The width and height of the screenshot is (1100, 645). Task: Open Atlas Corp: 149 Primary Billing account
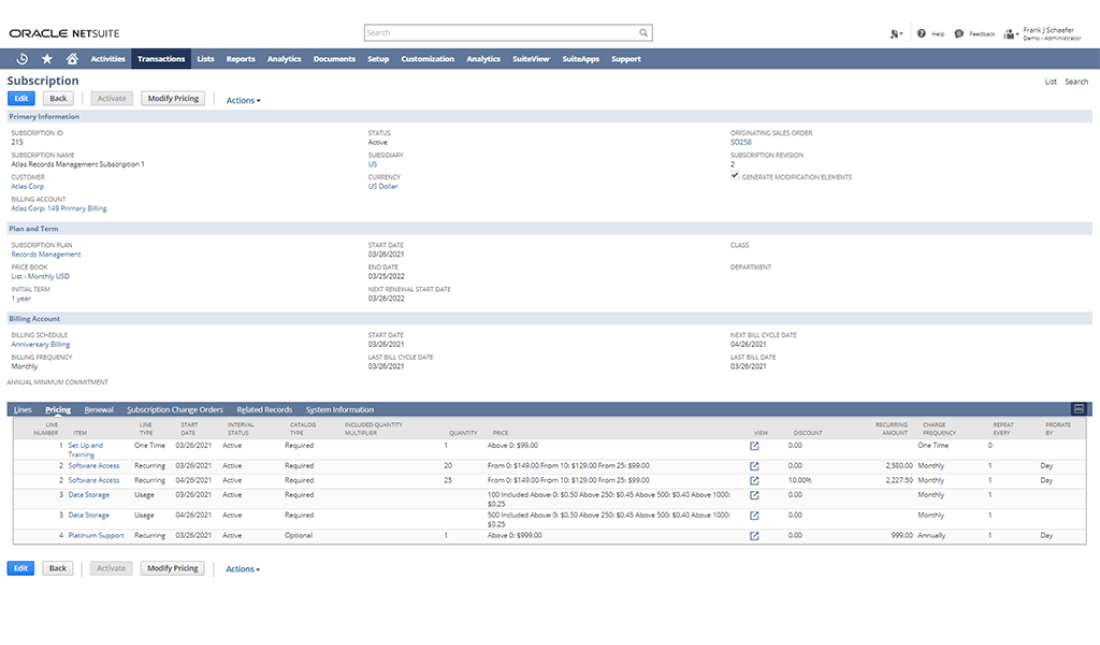[x=59, y=208]
